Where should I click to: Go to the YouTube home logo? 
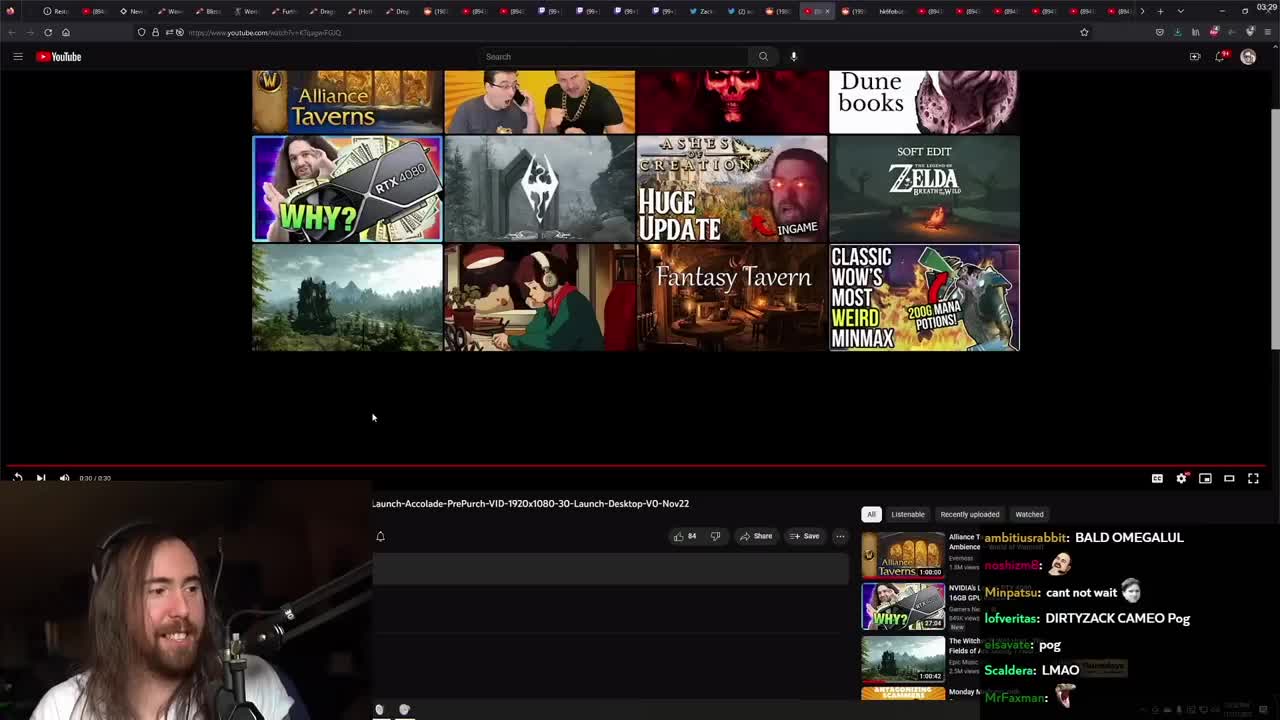pos(59,57)
